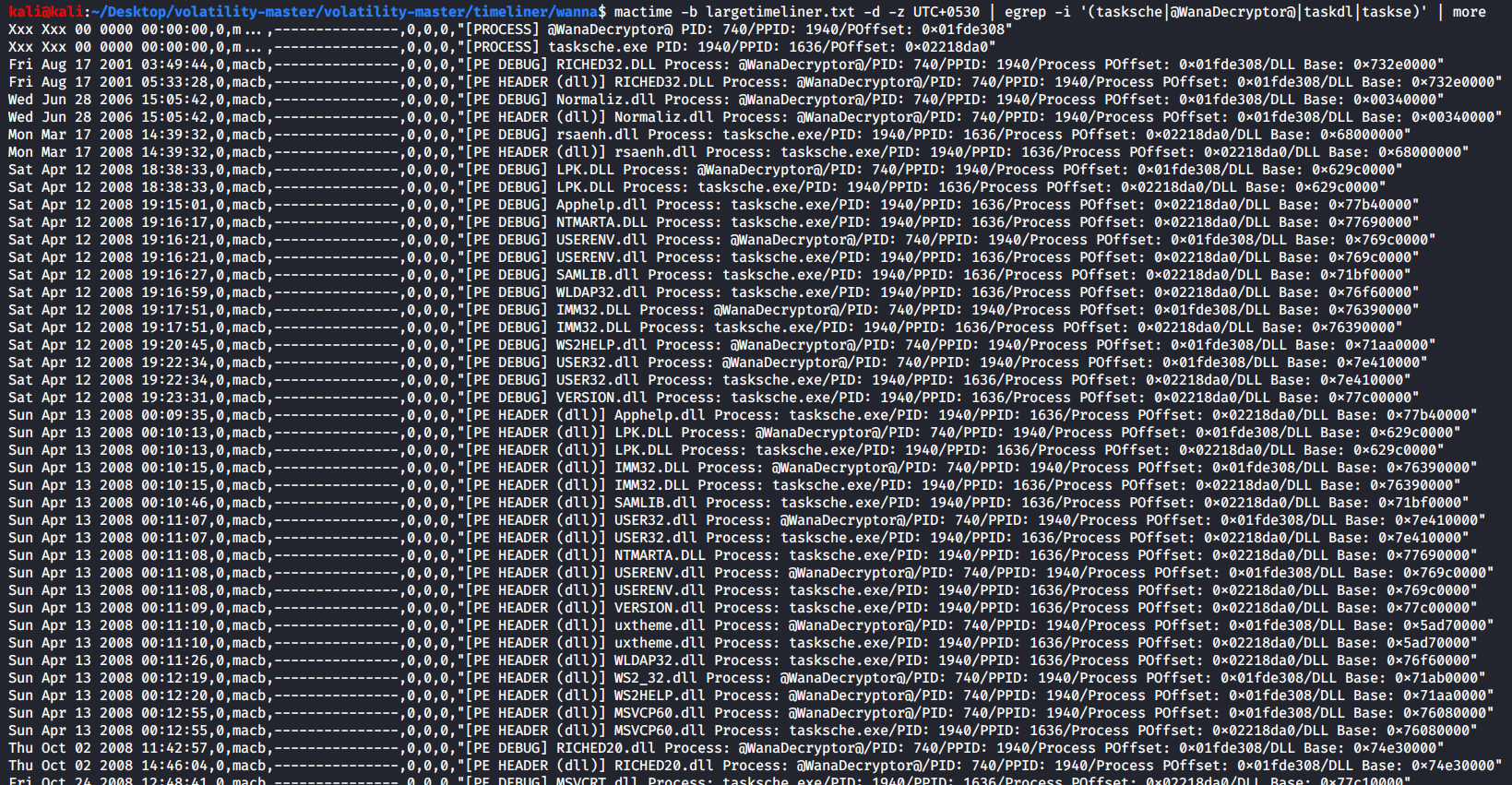Click USER32.dll in 00:11:07 @WanaDecryptor@ header row
Image resolution: width=1512 pixels, height=785 pixels.
coord(656,519)
